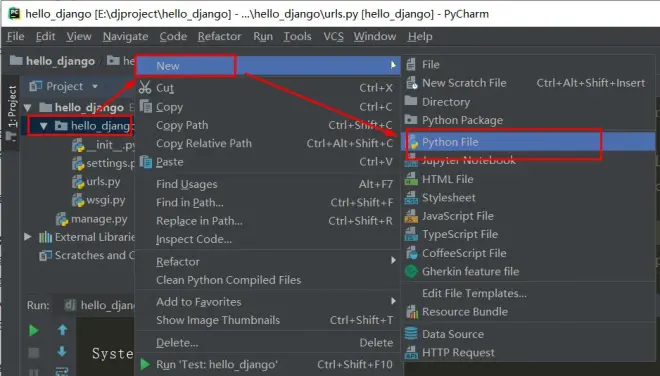
Task: Select urls.py in project tree
Action: click(x=103, y=181)
